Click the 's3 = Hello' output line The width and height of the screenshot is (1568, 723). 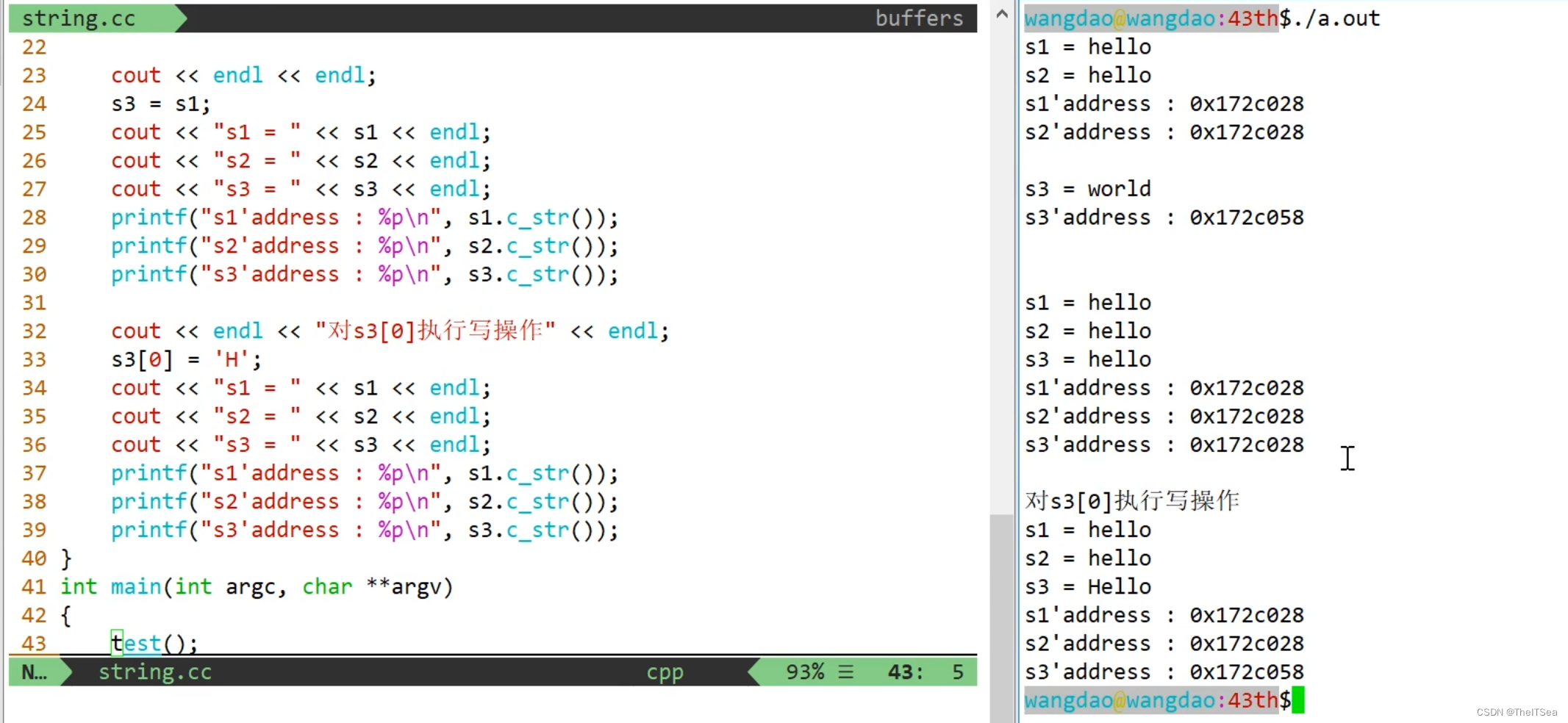pos(1088,587)
